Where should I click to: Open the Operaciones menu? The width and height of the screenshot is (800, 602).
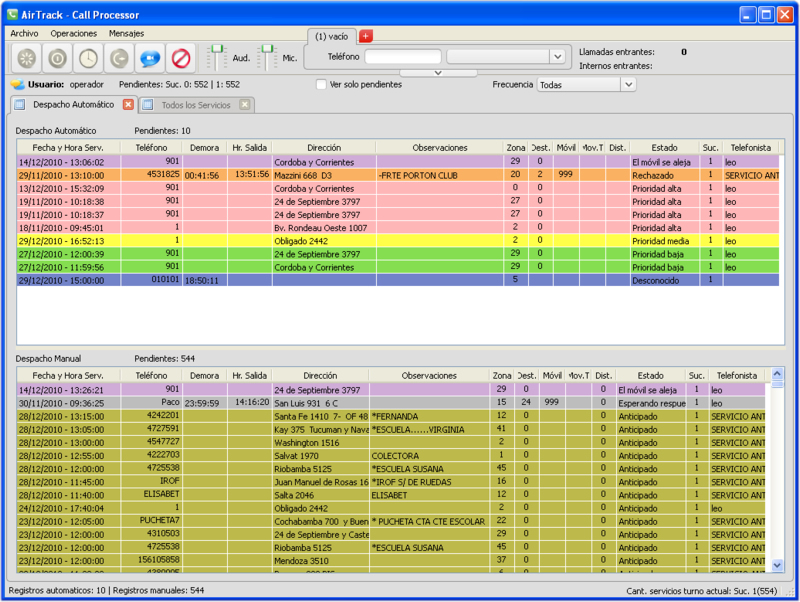click(x=73, y=33)
